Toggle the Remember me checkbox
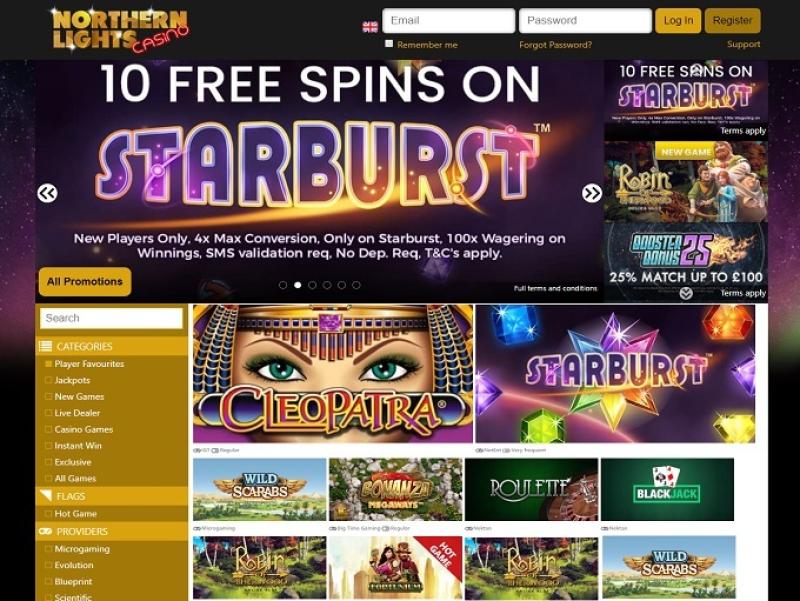The image size is (800, 601). (x=389, y=44)
